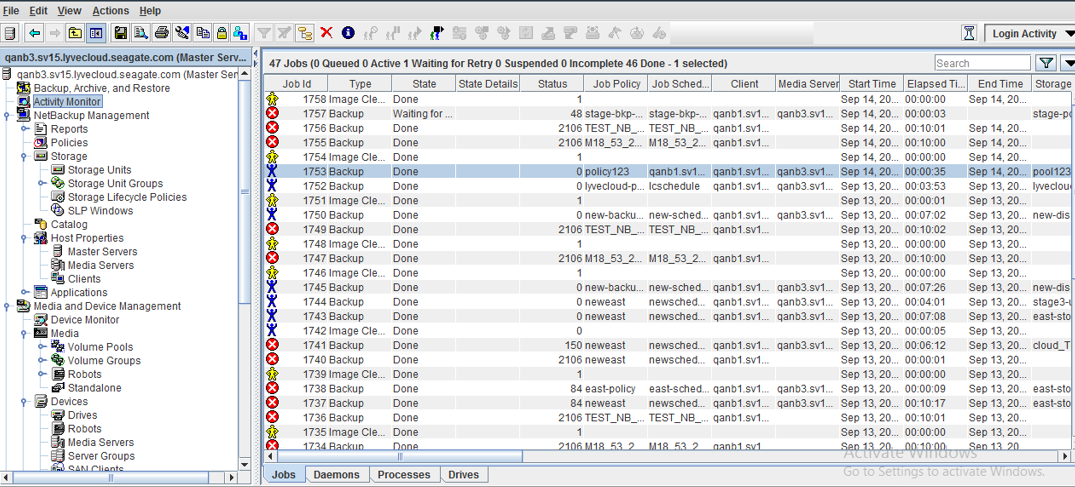Click the back arrow toolbar icon
1075x487 pixels.
click(x=35, y=33)
